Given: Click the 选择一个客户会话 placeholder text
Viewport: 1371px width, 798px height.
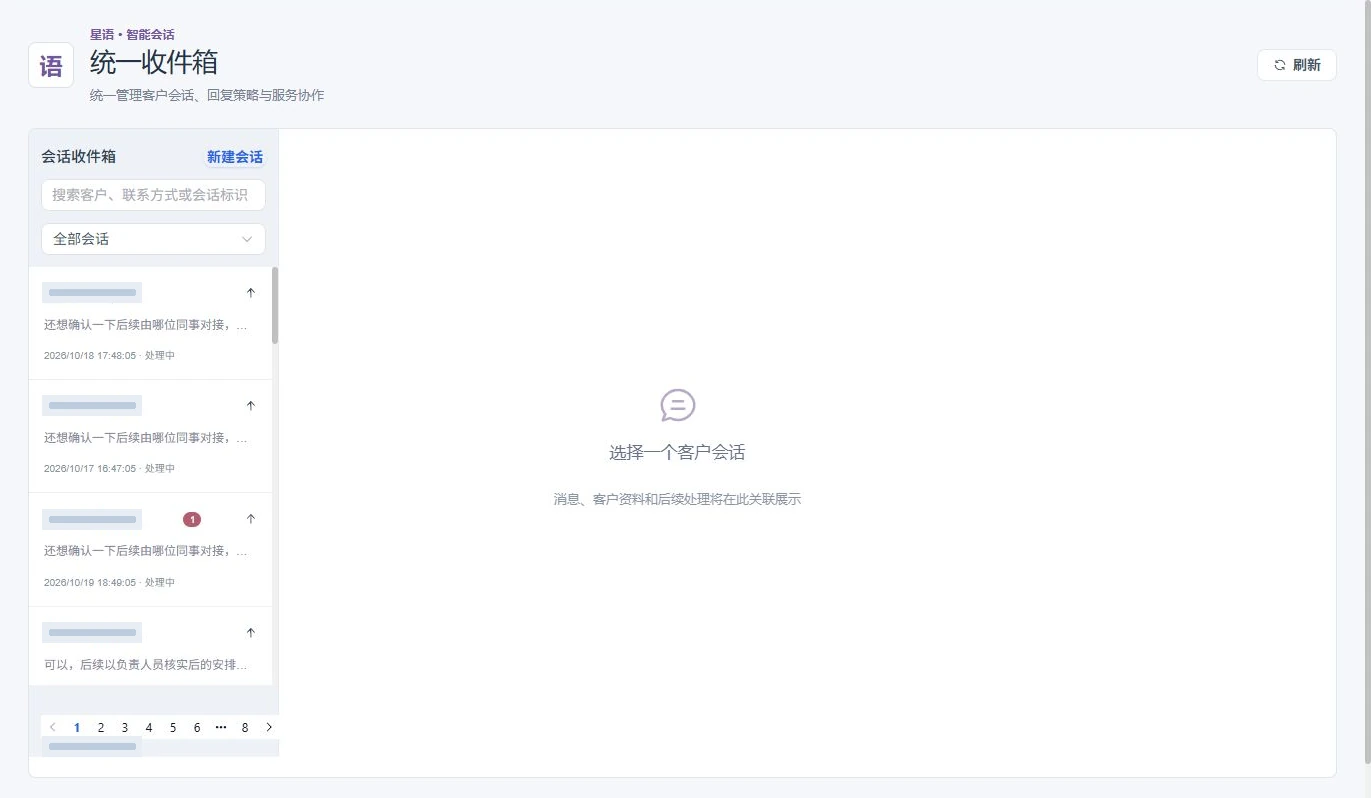Looking at the screenshot, I should (x=677, y=452).
